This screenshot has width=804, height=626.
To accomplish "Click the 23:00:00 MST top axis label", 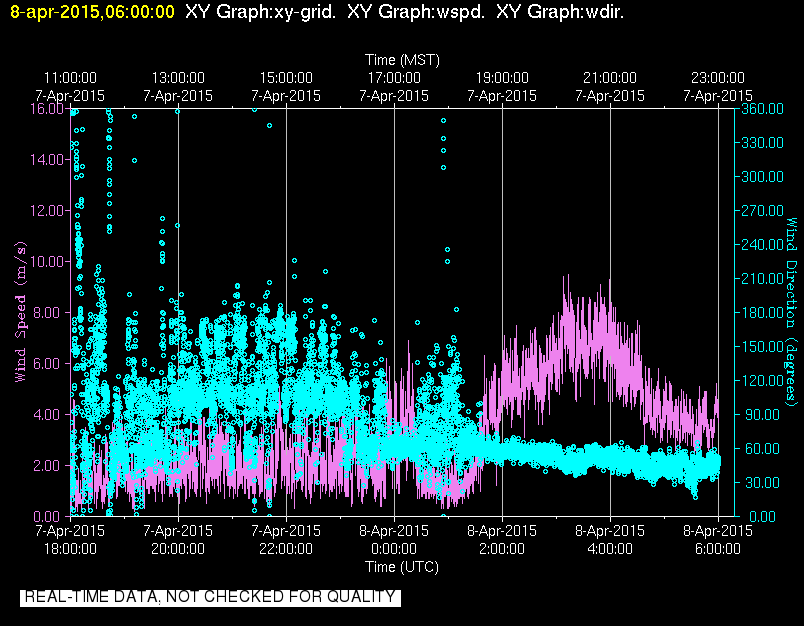I will 718,77.
